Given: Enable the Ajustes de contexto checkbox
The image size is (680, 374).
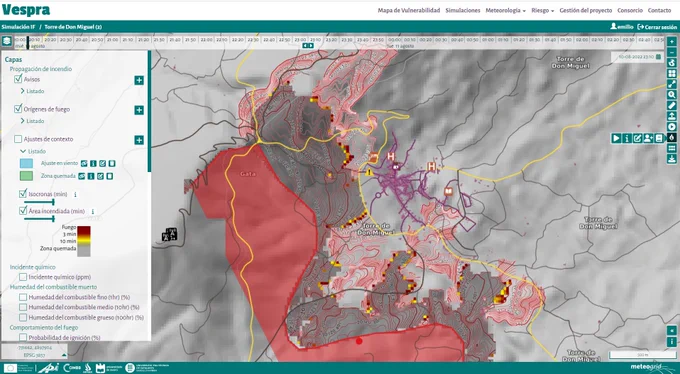Looking at the screenshot, I should tap(18, 139).
